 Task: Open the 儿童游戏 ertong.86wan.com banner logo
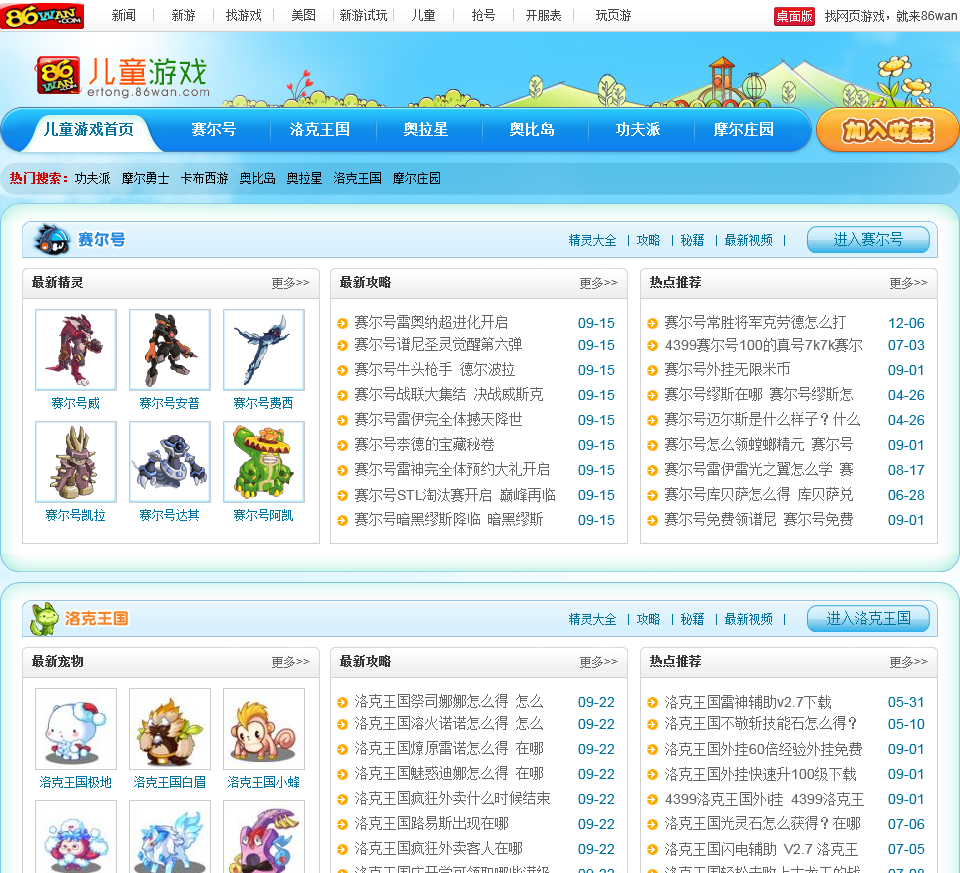coord(122,77)
